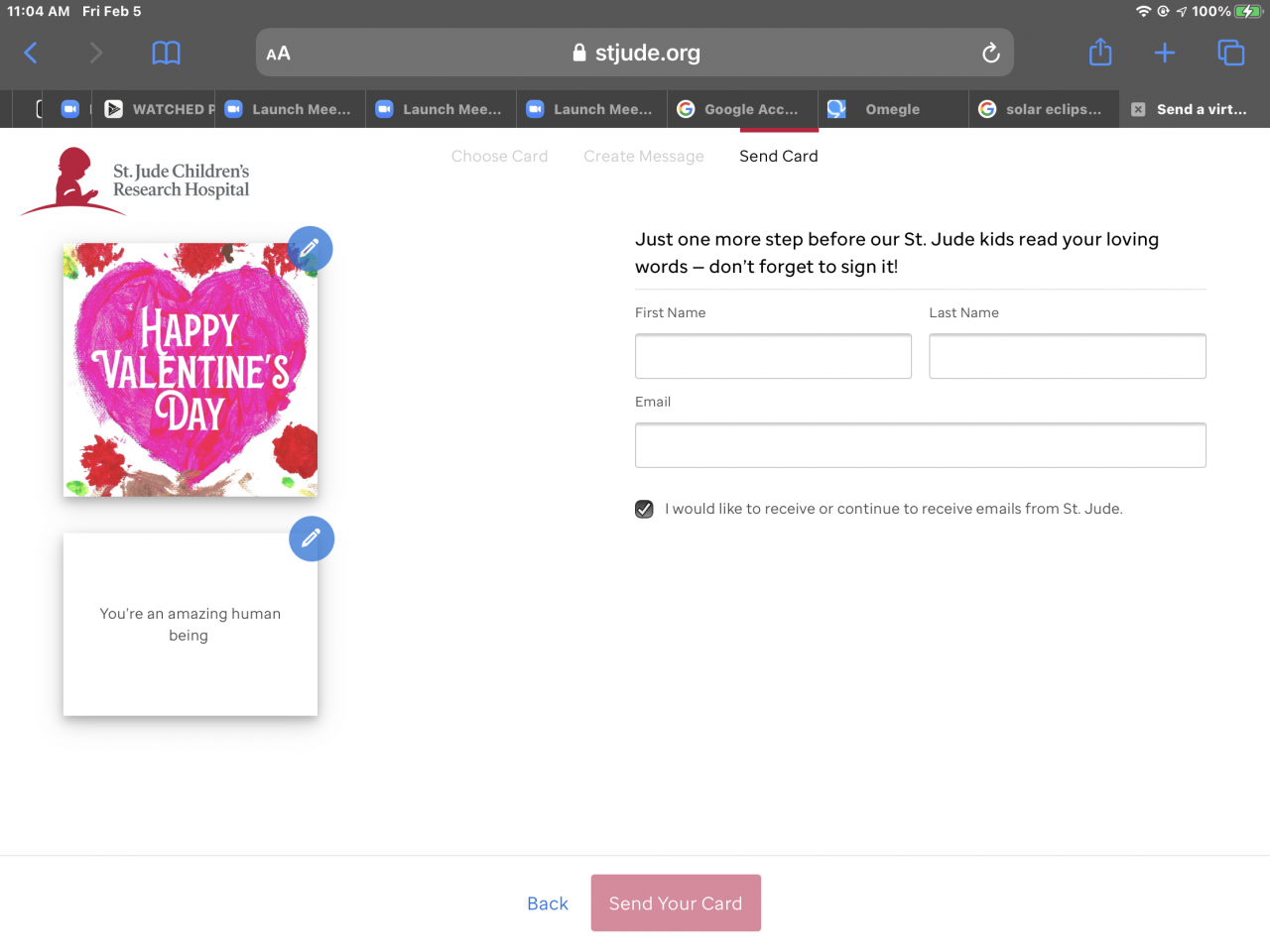Switch to the solar eclipse tab
This screenshot has width=1270, height=952.
click(1052, 110)
